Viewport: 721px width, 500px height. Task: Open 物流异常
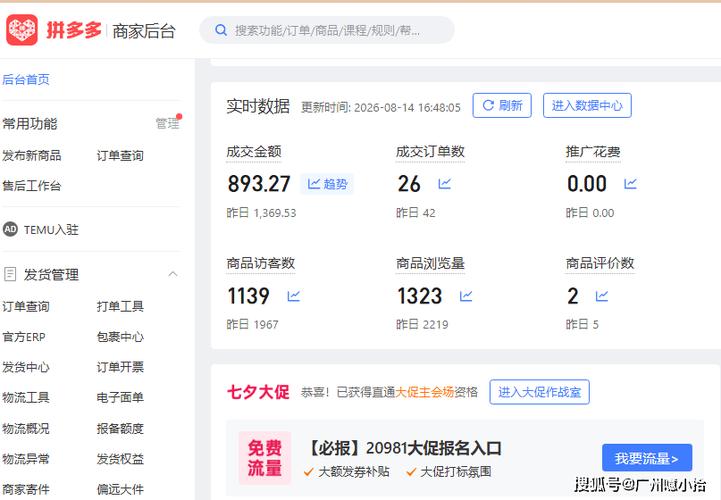[x=26, y=459]
